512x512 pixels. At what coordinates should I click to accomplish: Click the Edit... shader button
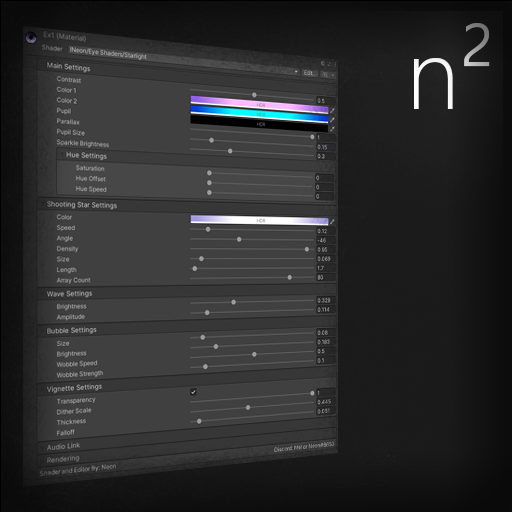tap(310, 73)
